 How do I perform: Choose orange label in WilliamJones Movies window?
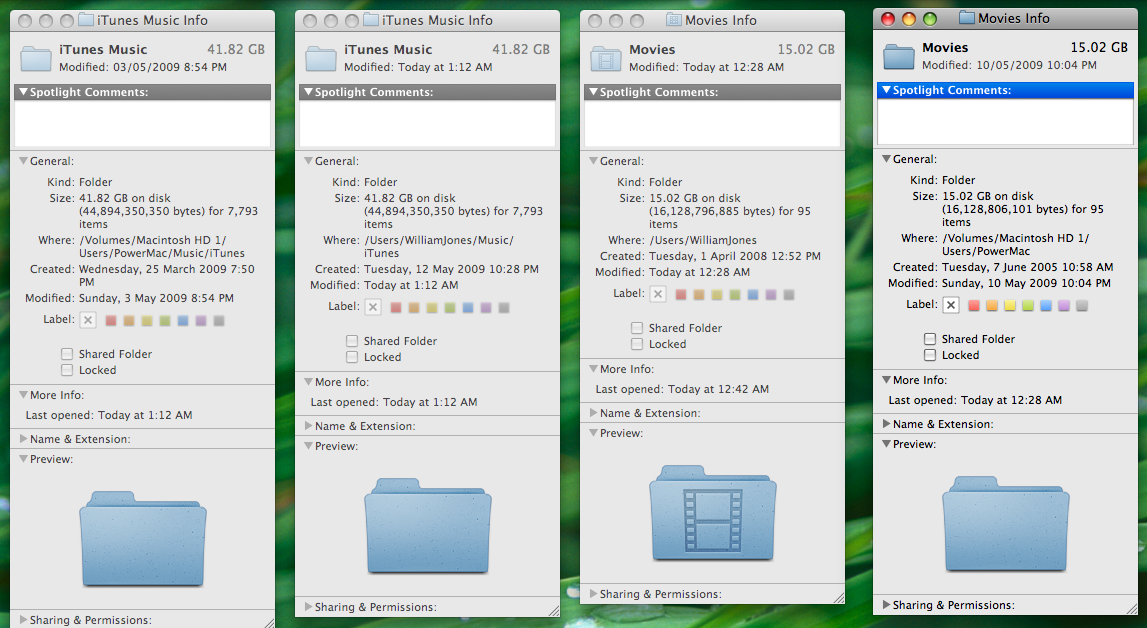[x=699, y=295]
